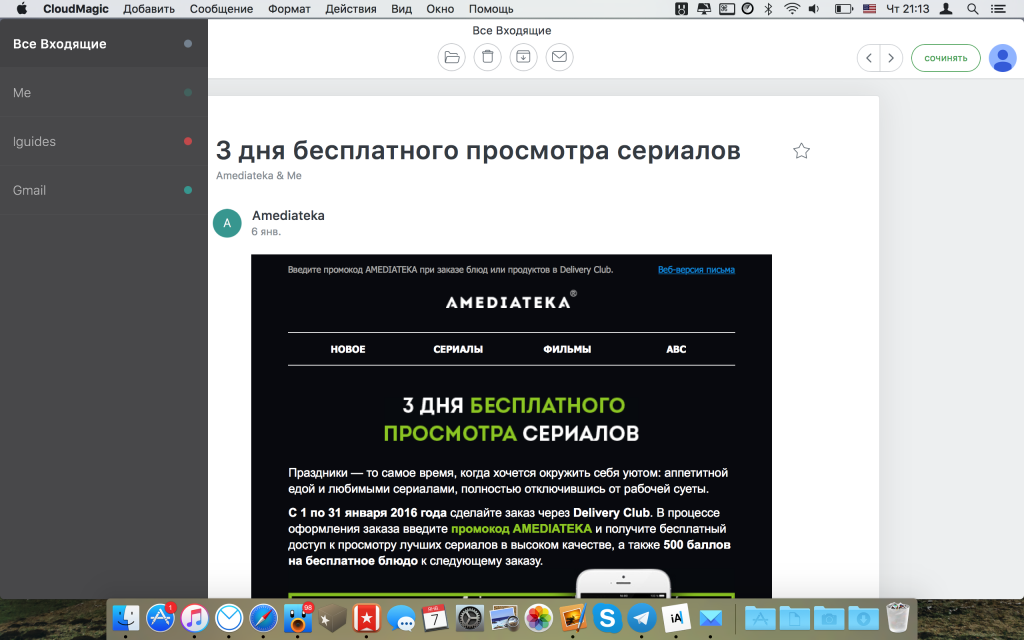This screenshot has width=1024, height=640.
Task: Open Airmail in the Dock
Action: coord(229,618)
